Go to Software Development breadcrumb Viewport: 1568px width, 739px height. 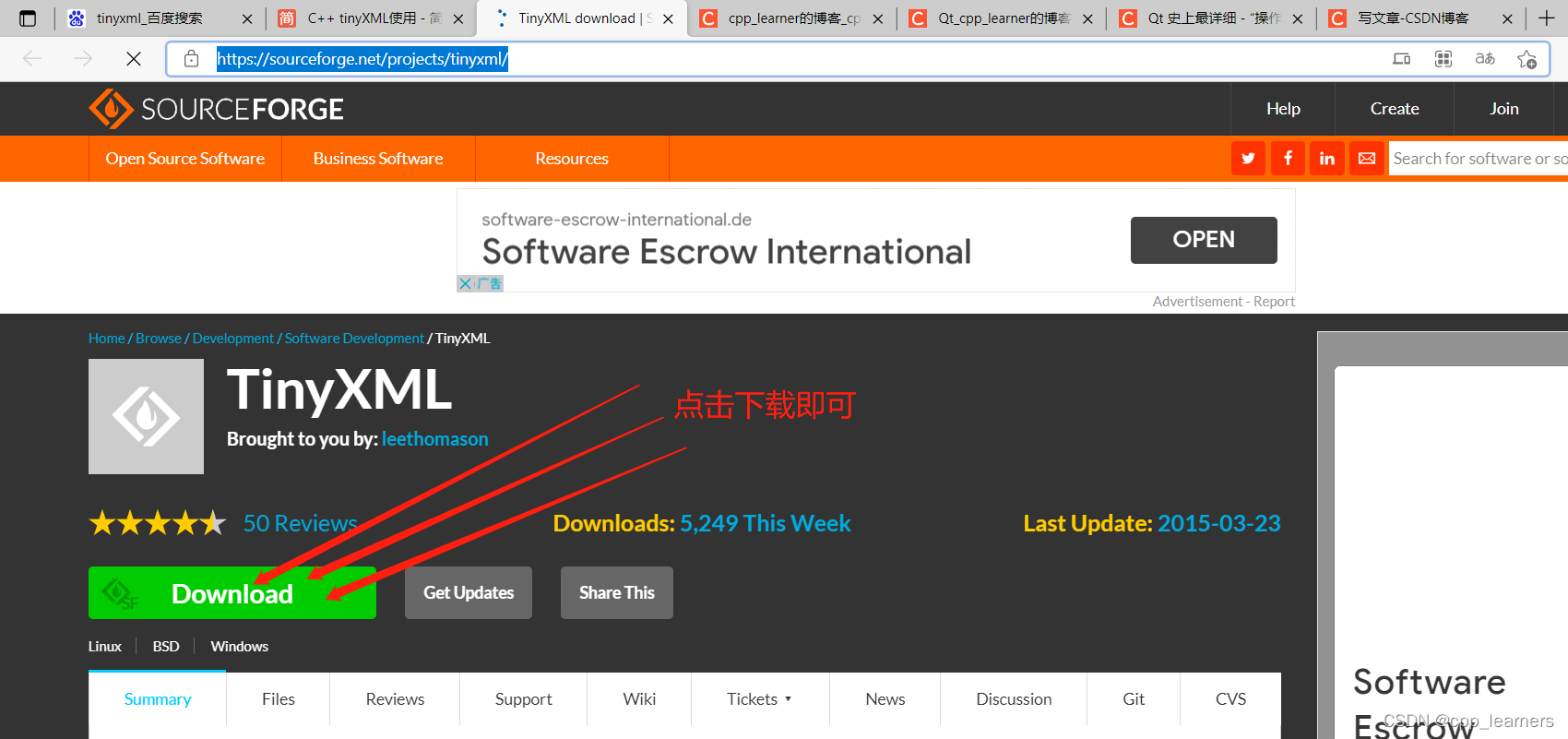click(x=354, y=339)
